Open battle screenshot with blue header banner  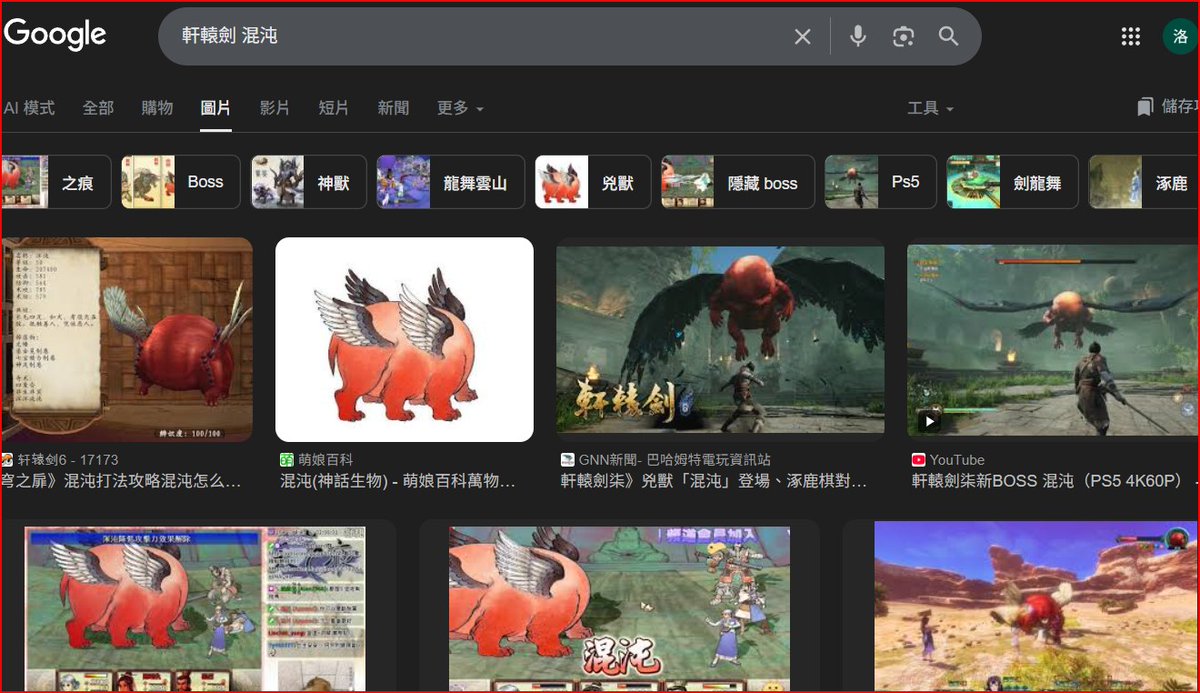click(195, 609)
